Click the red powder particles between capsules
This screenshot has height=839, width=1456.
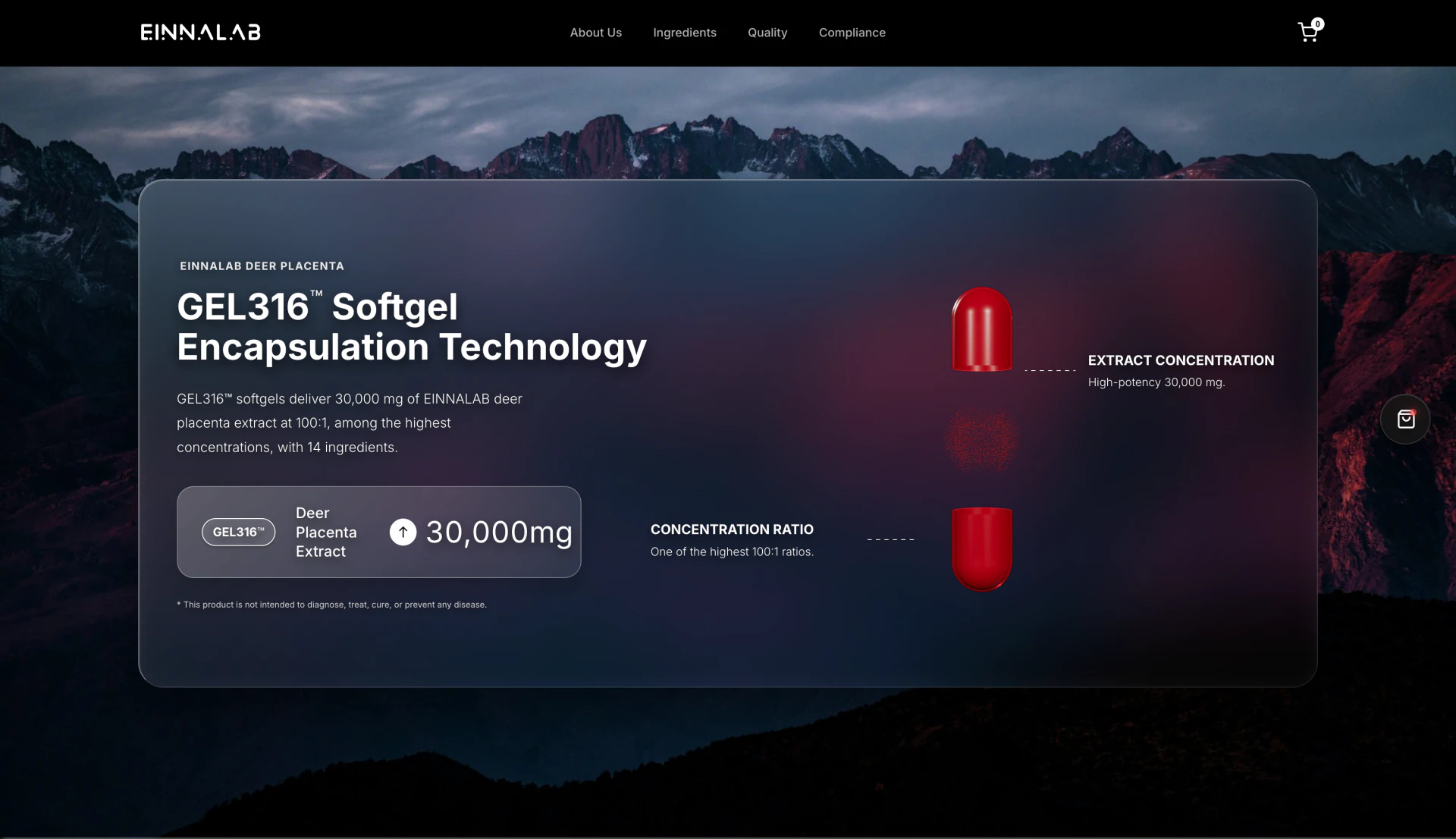pyautogui.click(x=981, y=439)
